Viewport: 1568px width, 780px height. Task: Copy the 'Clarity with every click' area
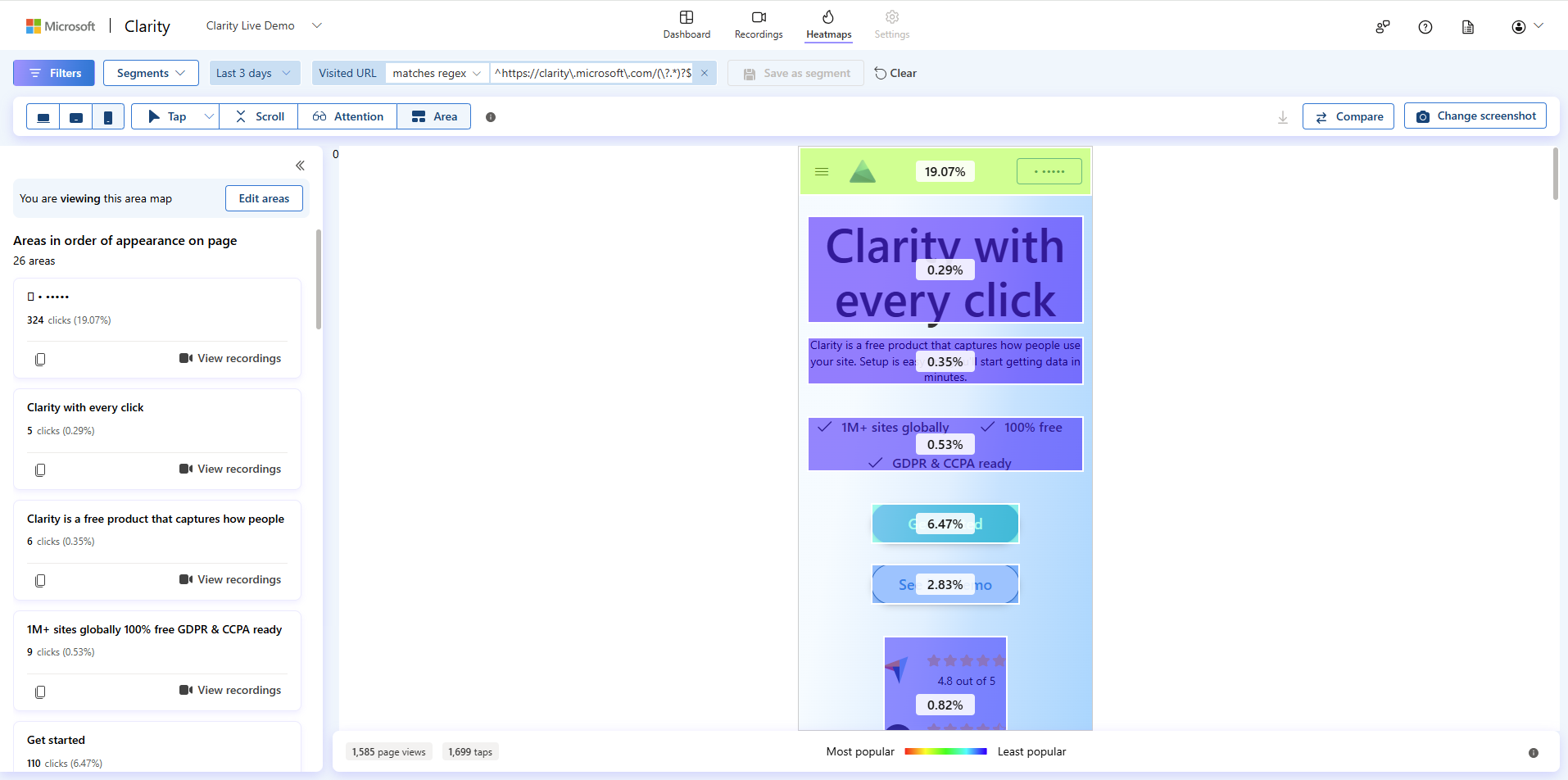(40, 470)
